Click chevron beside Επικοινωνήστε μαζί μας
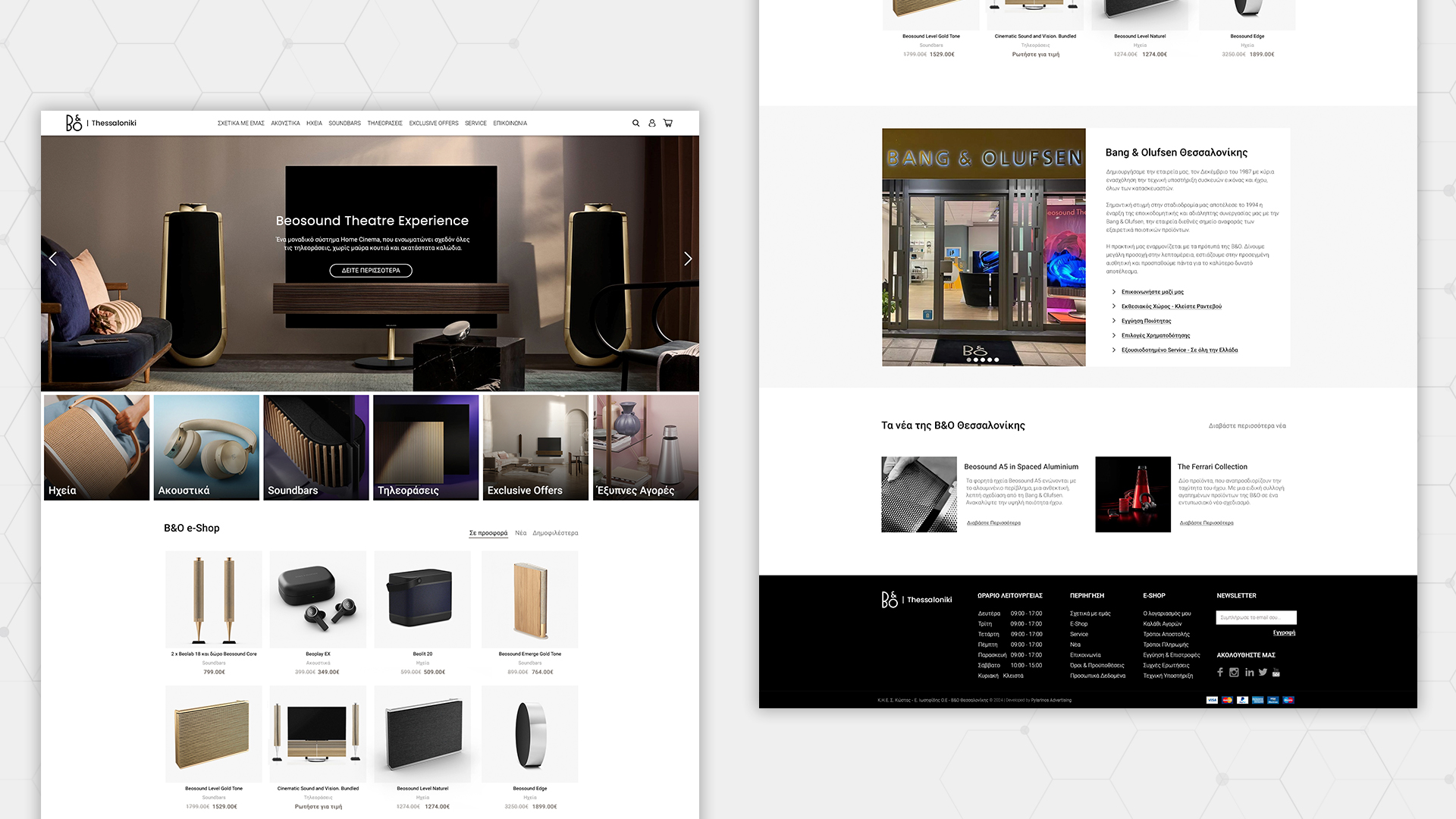The image size is (1456, 819). 1114,292
